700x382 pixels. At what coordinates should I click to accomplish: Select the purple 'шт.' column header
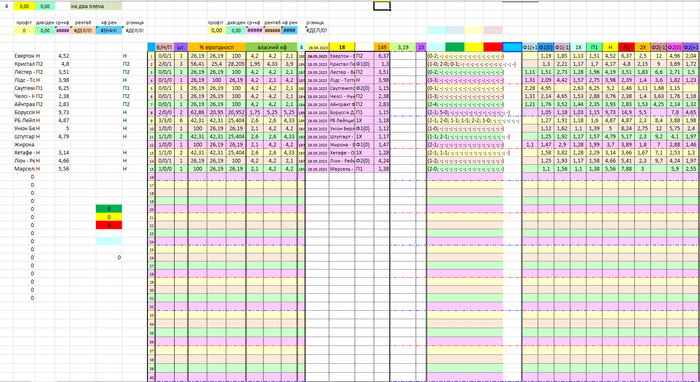point(181,47)
